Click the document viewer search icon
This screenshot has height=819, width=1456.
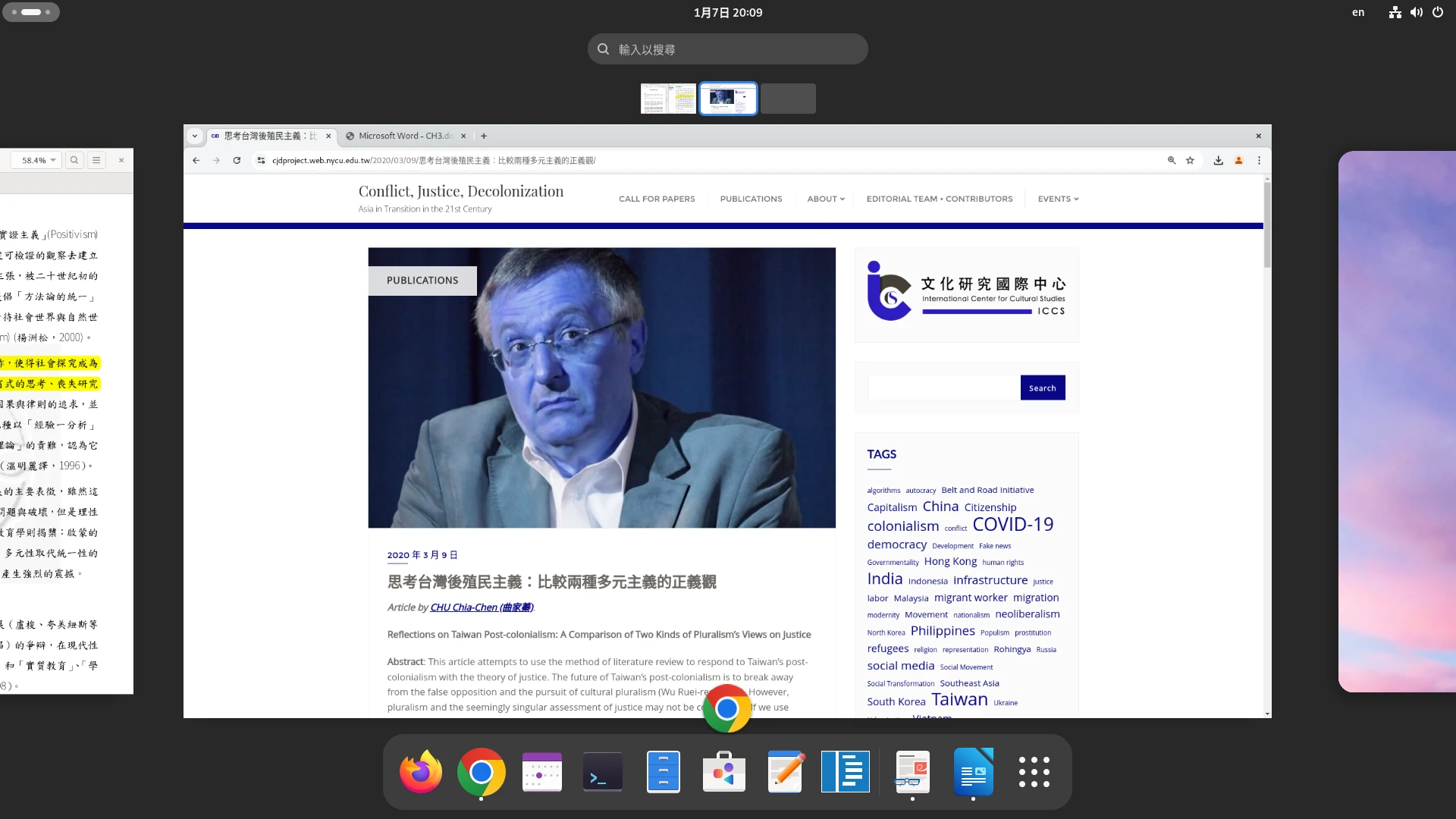pyautogui.click(x=74, y=160)
